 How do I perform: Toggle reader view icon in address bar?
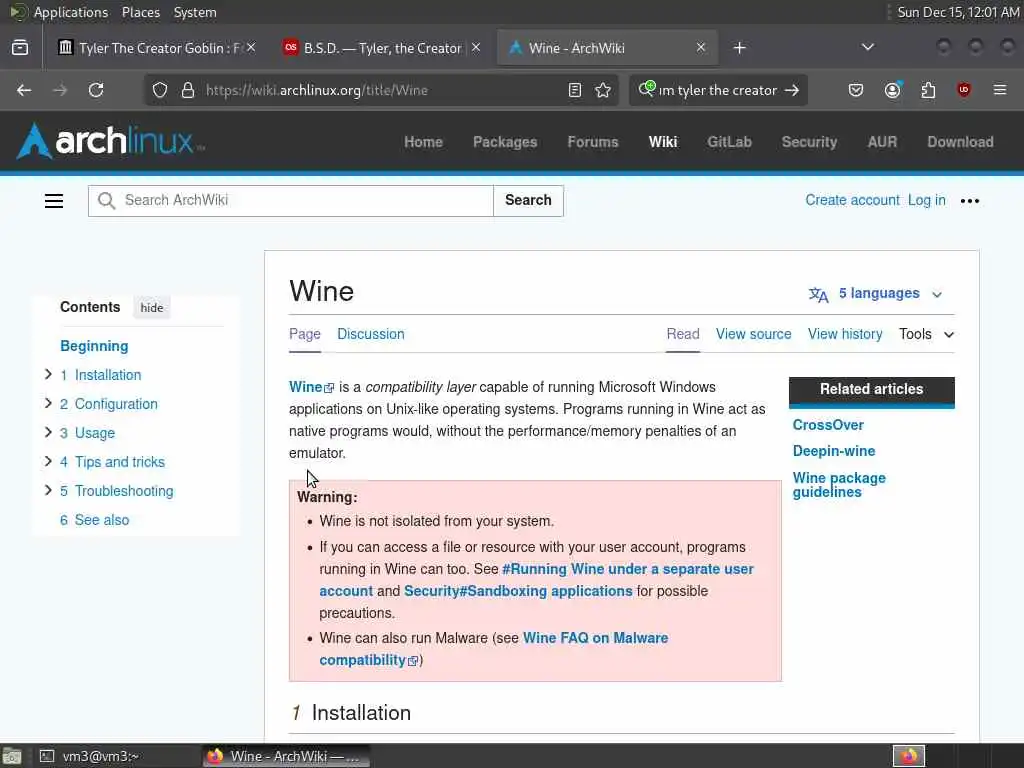point(575,90)
